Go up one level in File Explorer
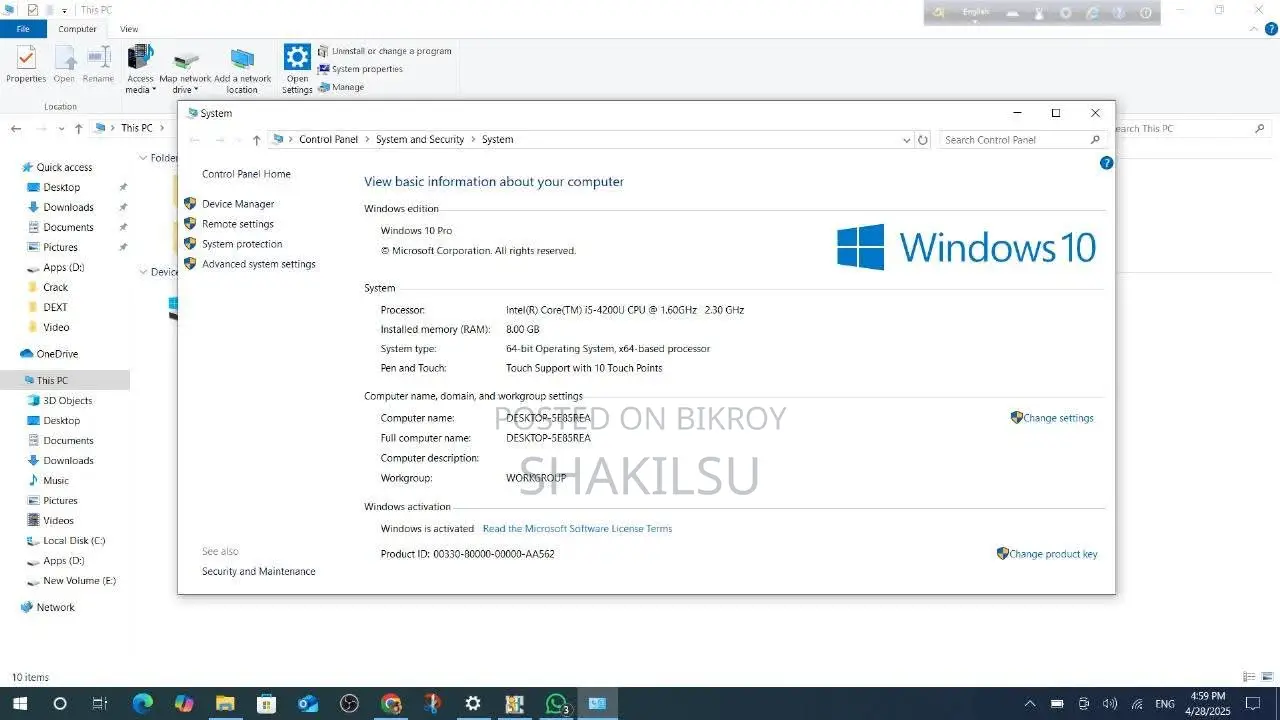 coord(78,128)
